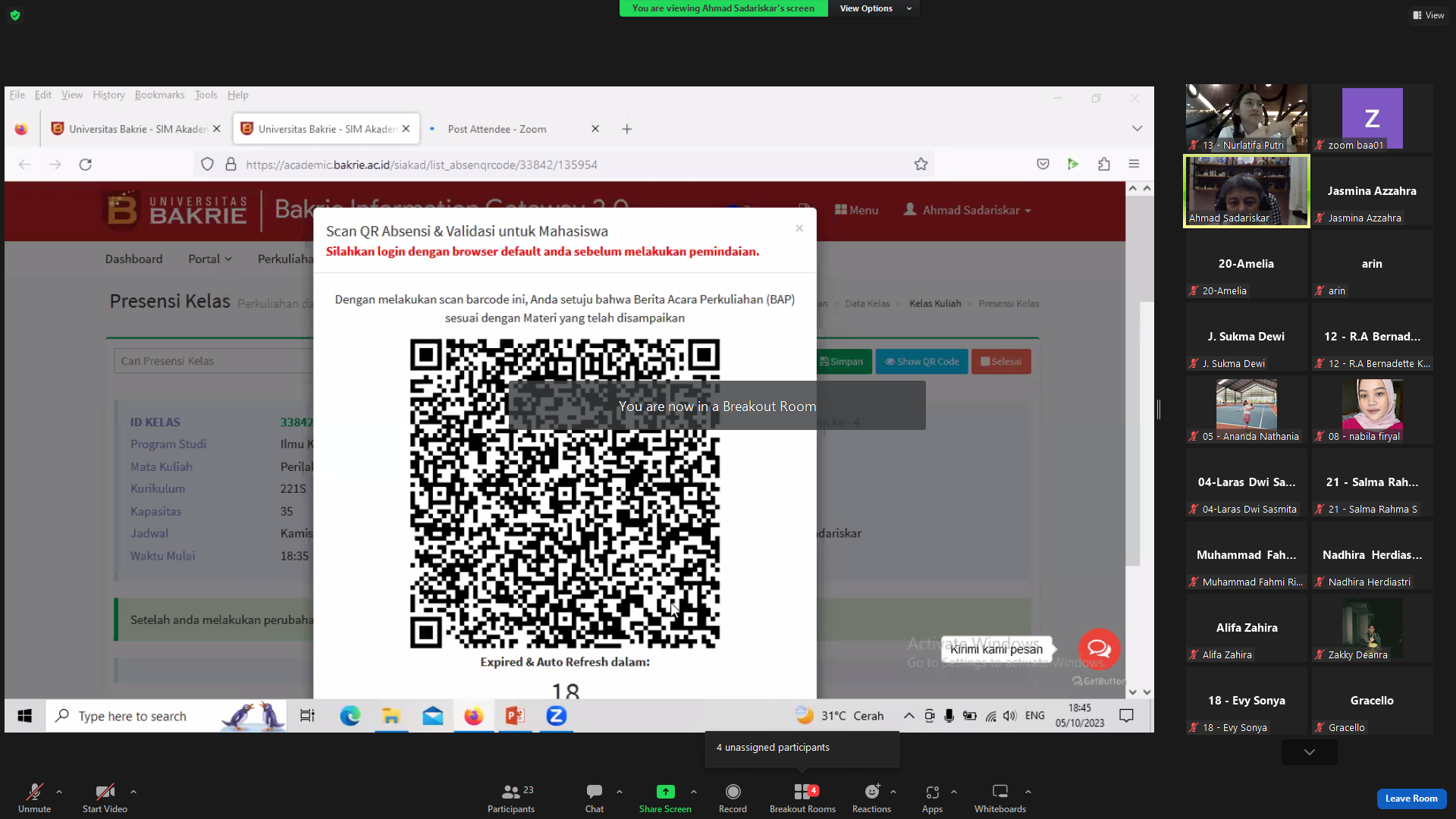
Task: Open the Firefox File menu
Action: [x=17, y=95]
